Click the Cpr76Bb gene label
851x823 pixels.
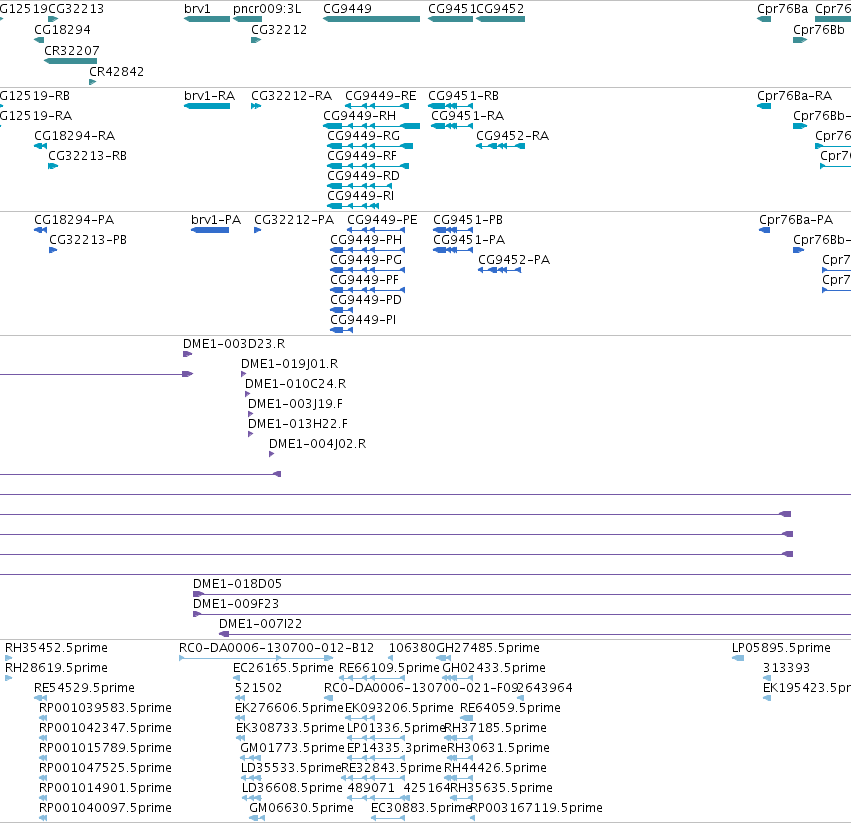(818, 29)
